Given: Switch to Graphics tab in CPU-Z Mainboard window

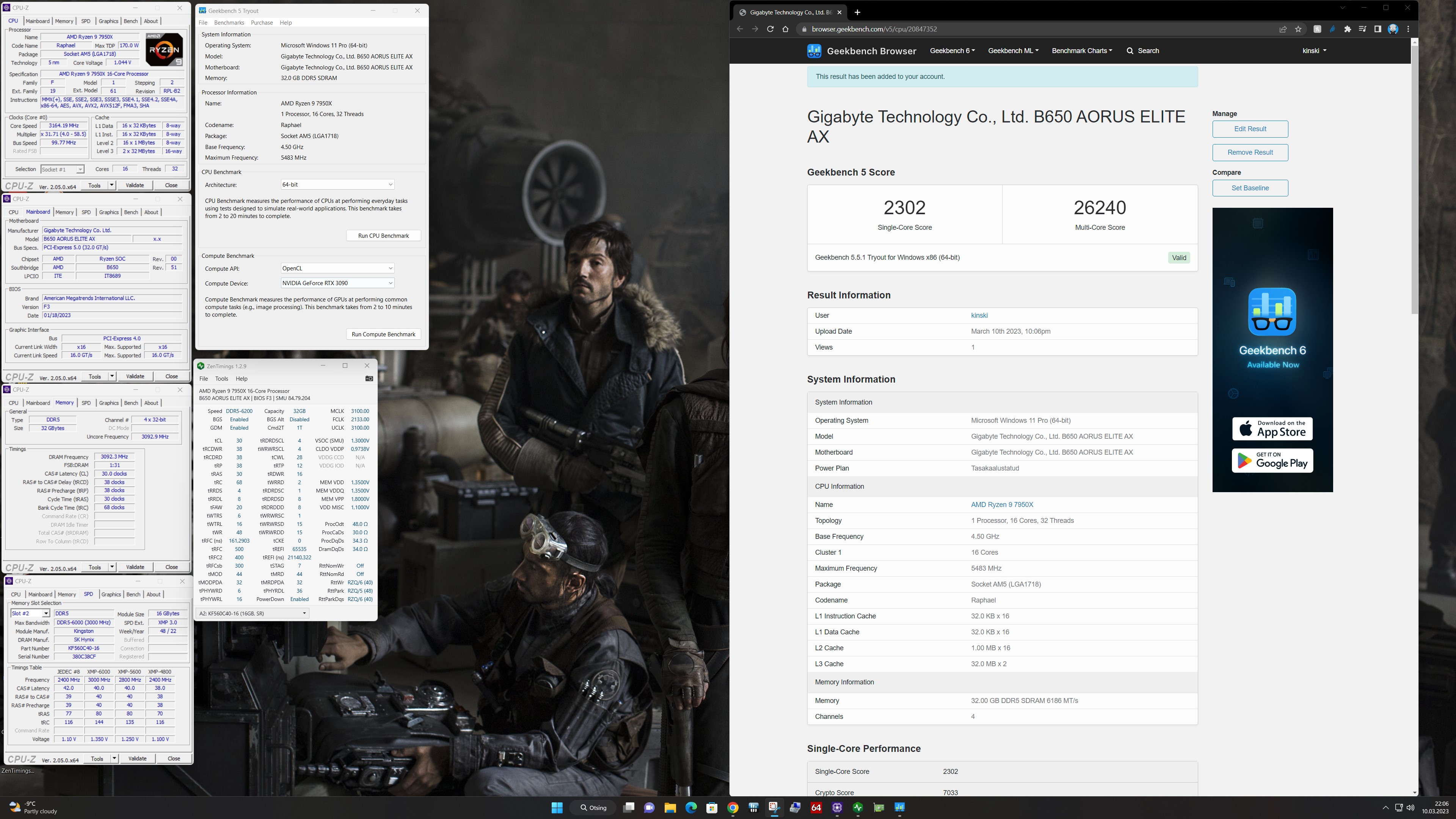Looking at the screenshot, I should (x=108, y=212).
